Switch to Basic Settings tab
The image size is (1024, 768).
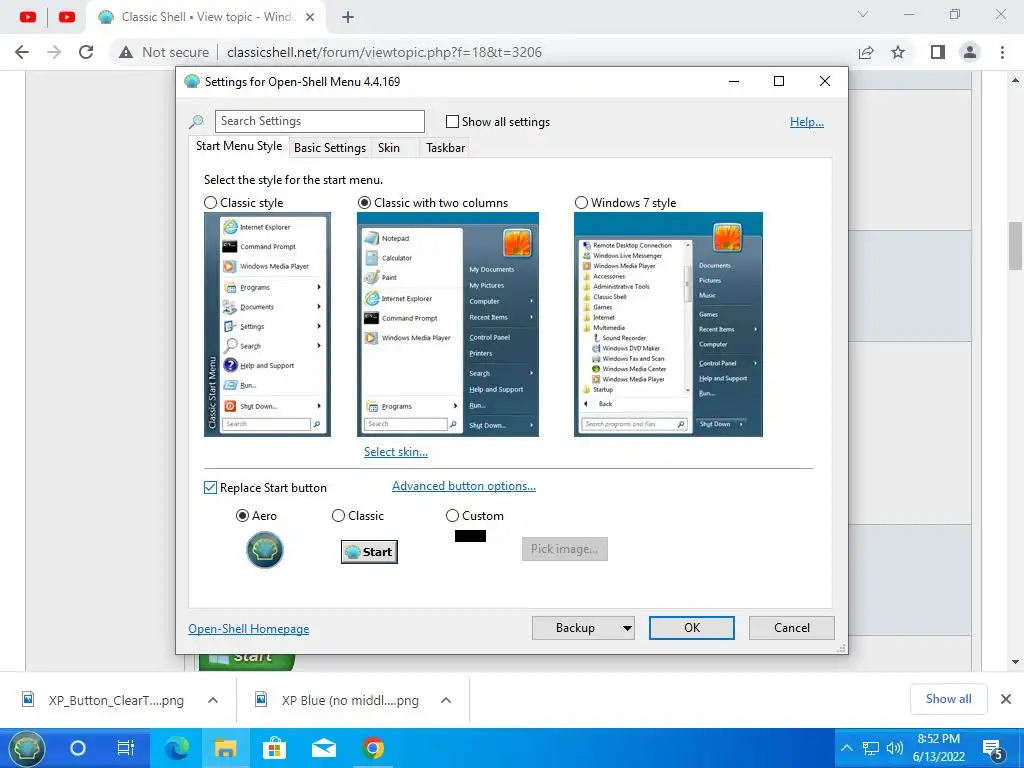pos(330,148)
